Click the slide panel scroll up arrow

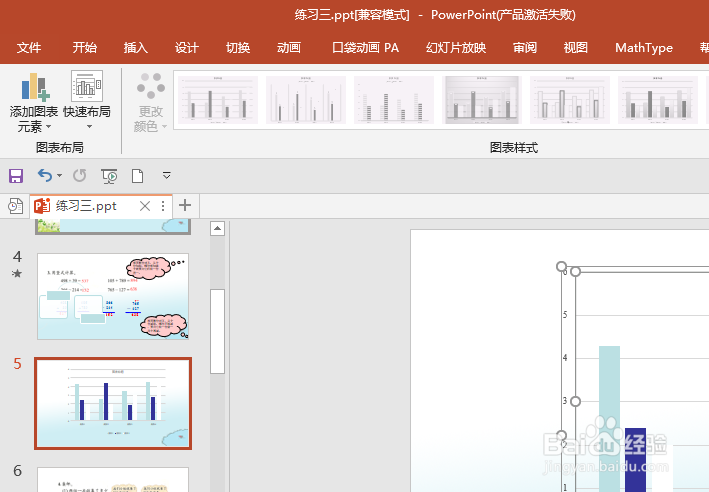(217, 228)
